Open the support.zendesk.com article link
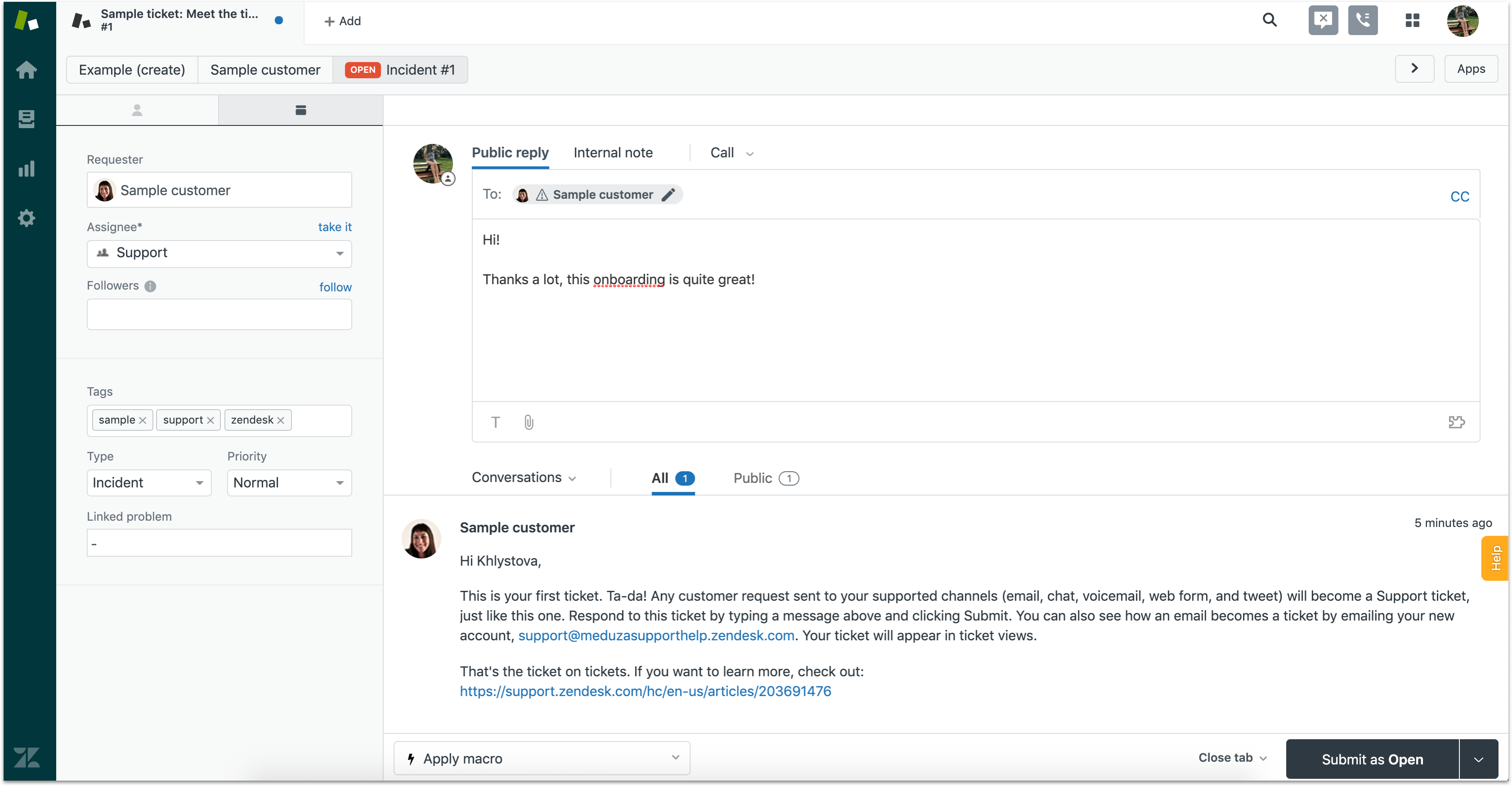 pyautogui.click(x=645, y=691)
